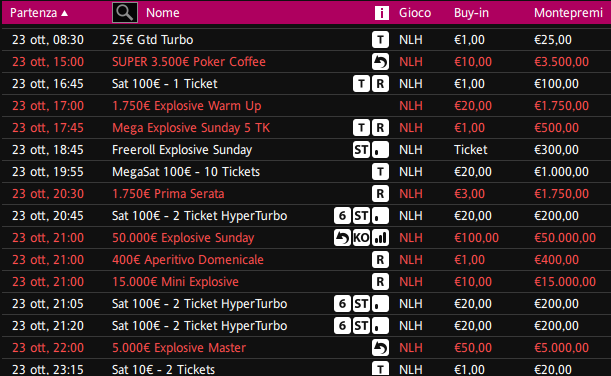611x376 pixels.
Task: Sort the list by Montepremi header
Action: 568,13
